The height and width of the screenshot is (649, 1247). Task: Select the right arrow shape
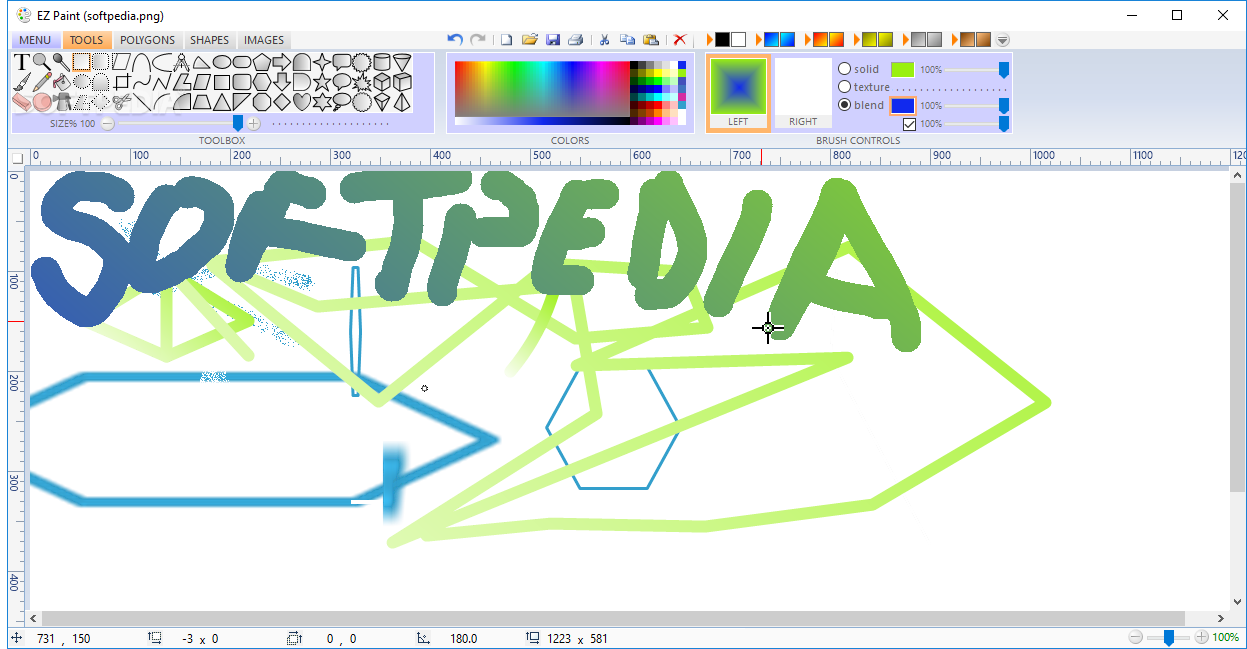coord(281,62)
